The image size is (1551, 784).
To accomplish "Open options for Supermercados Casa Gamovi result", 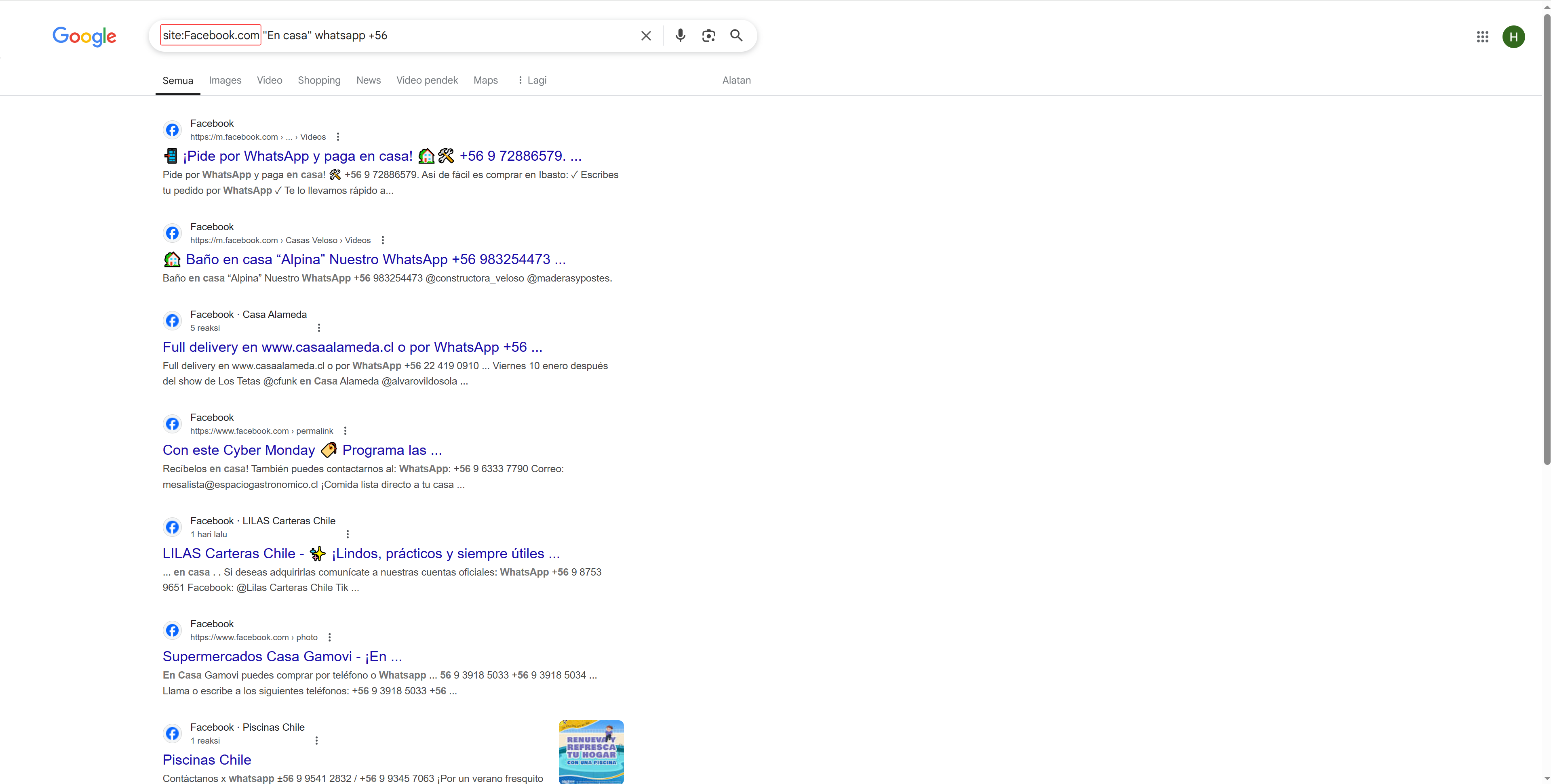I will (329, 638).
